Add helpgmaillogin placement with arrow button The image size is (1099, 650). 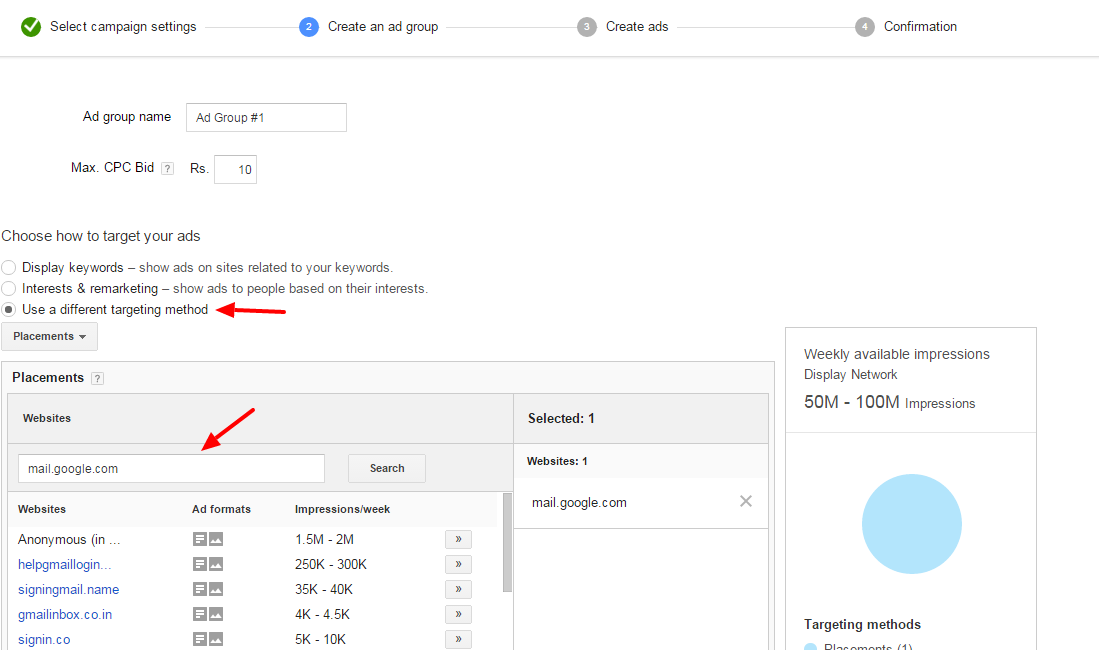coord(458,564)
